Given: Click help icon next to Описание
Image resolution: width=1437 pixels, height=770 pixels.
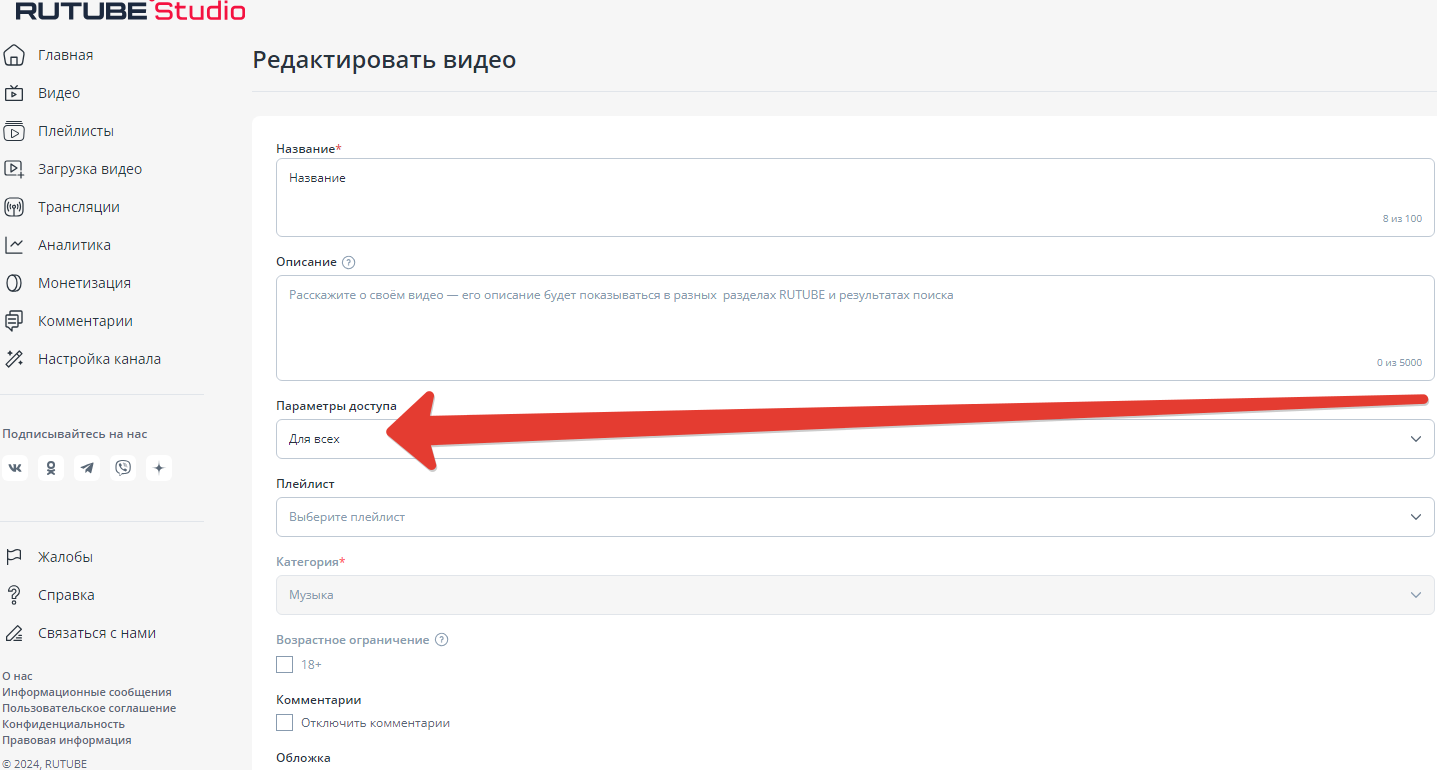Looking at the screenshot, I should (x=348, y=263).
